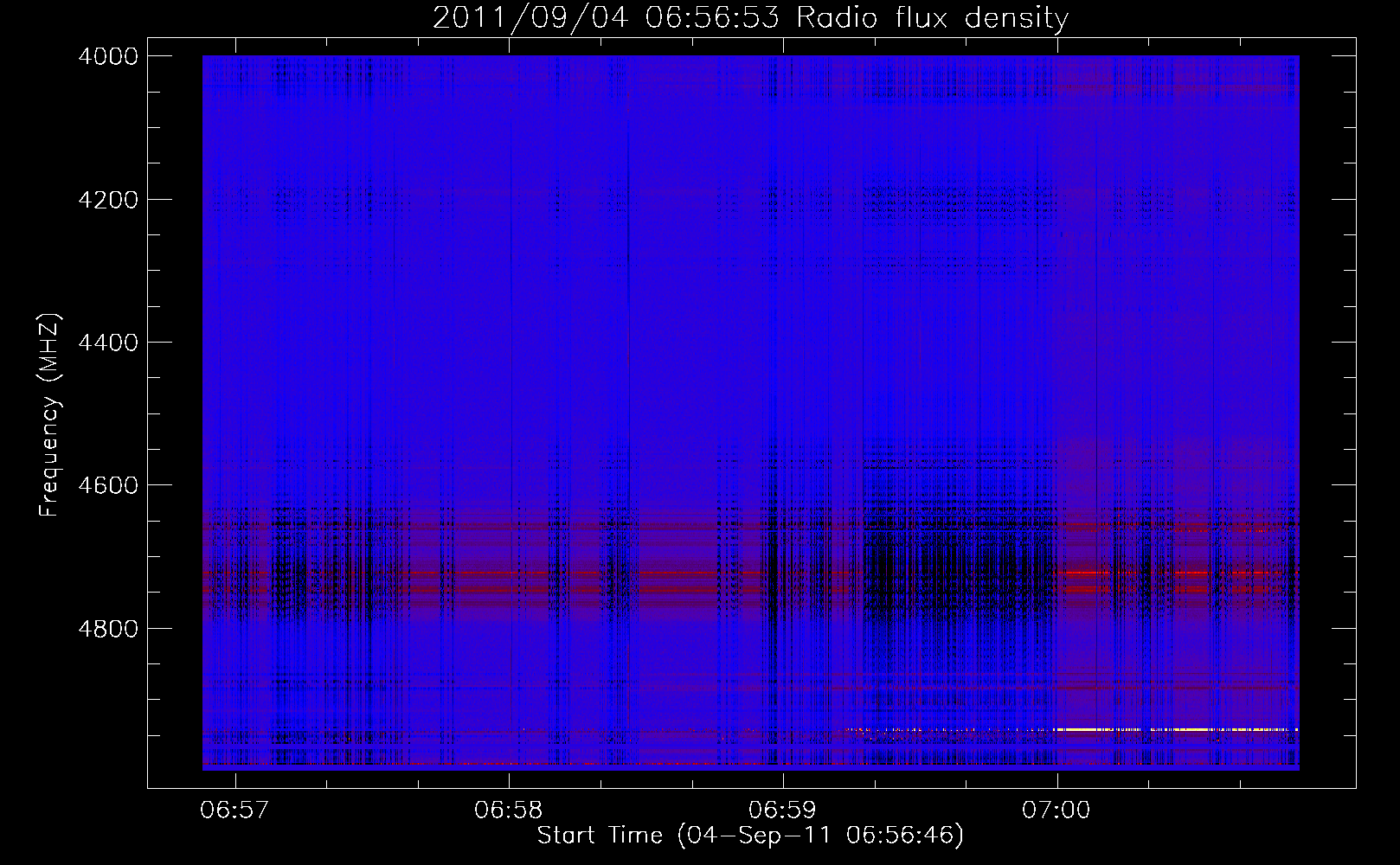Click the 07:00 time tick label
This screenshot has height=865, width=1400.
pos(1056,811)
